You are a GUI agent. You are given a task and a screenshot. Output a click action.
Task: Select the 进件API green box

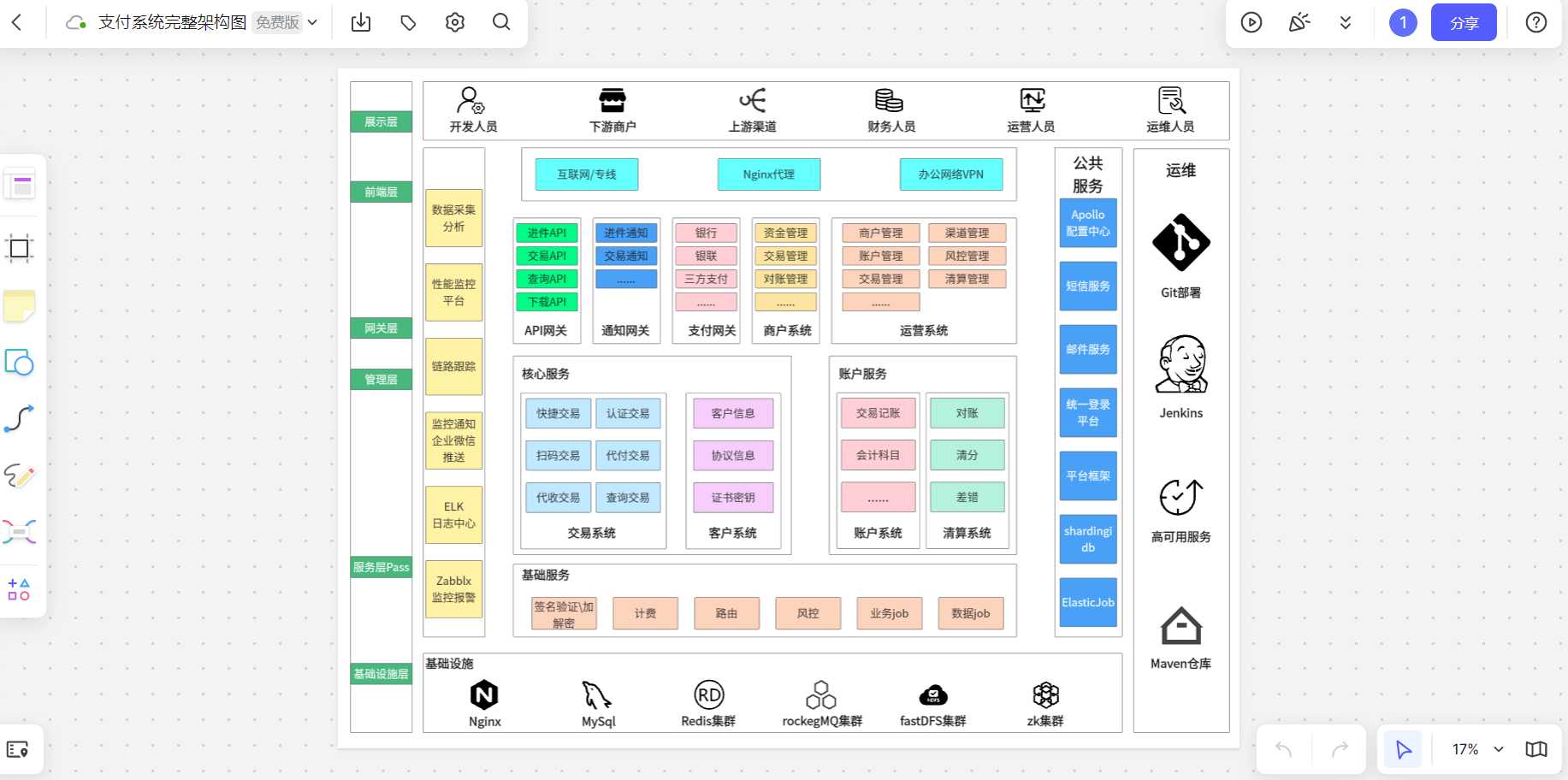(x=547, y=233)
